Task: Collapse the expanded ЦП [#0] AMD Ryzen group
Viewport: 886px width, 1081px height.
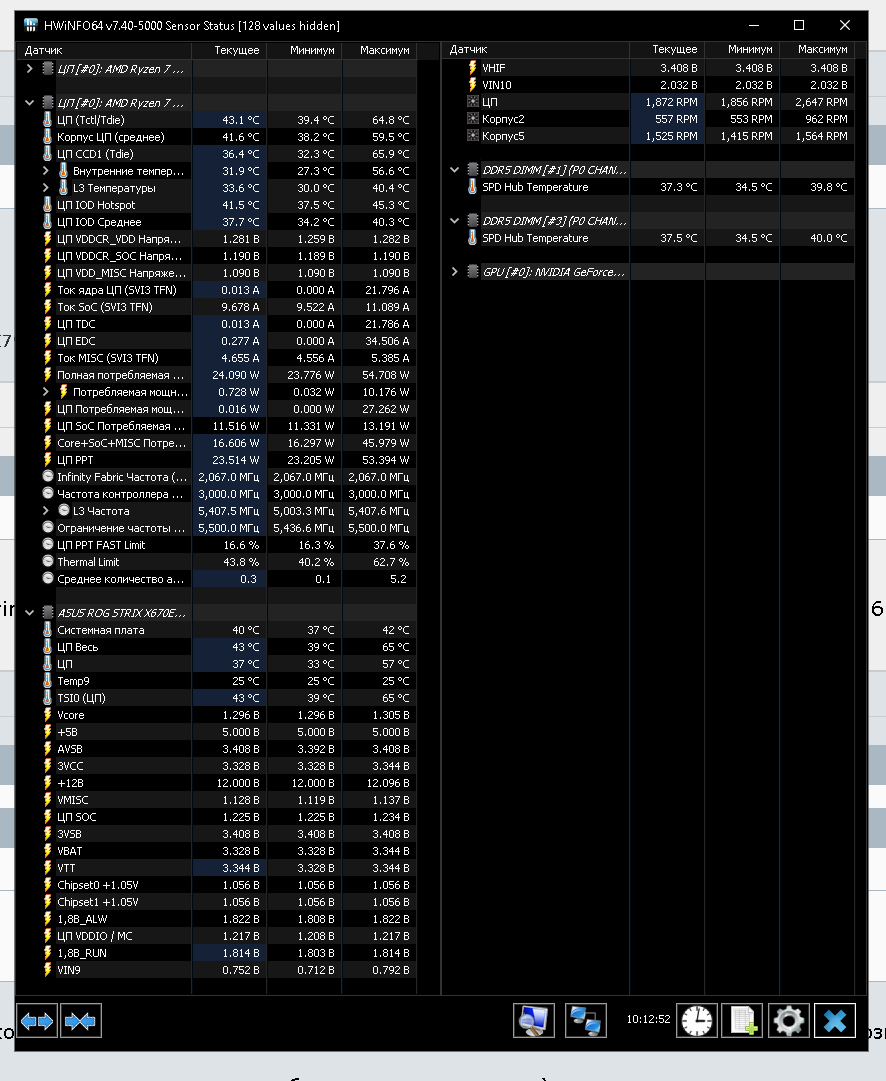Action: click(x=29, y=103)
